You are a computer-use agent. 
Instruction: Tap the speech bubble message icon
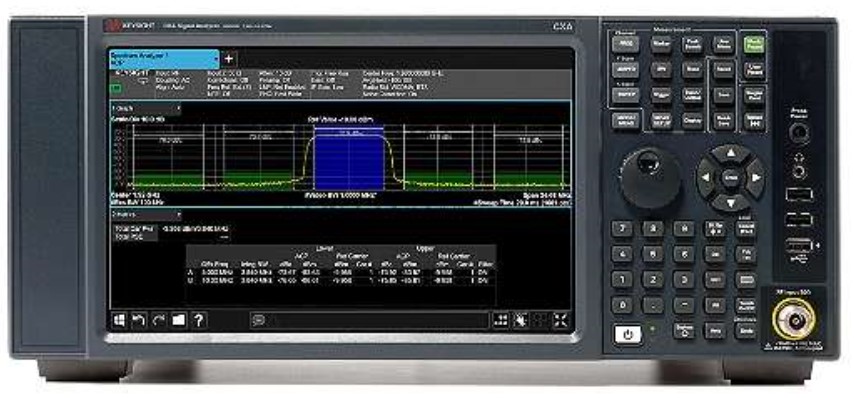point(259,321)
